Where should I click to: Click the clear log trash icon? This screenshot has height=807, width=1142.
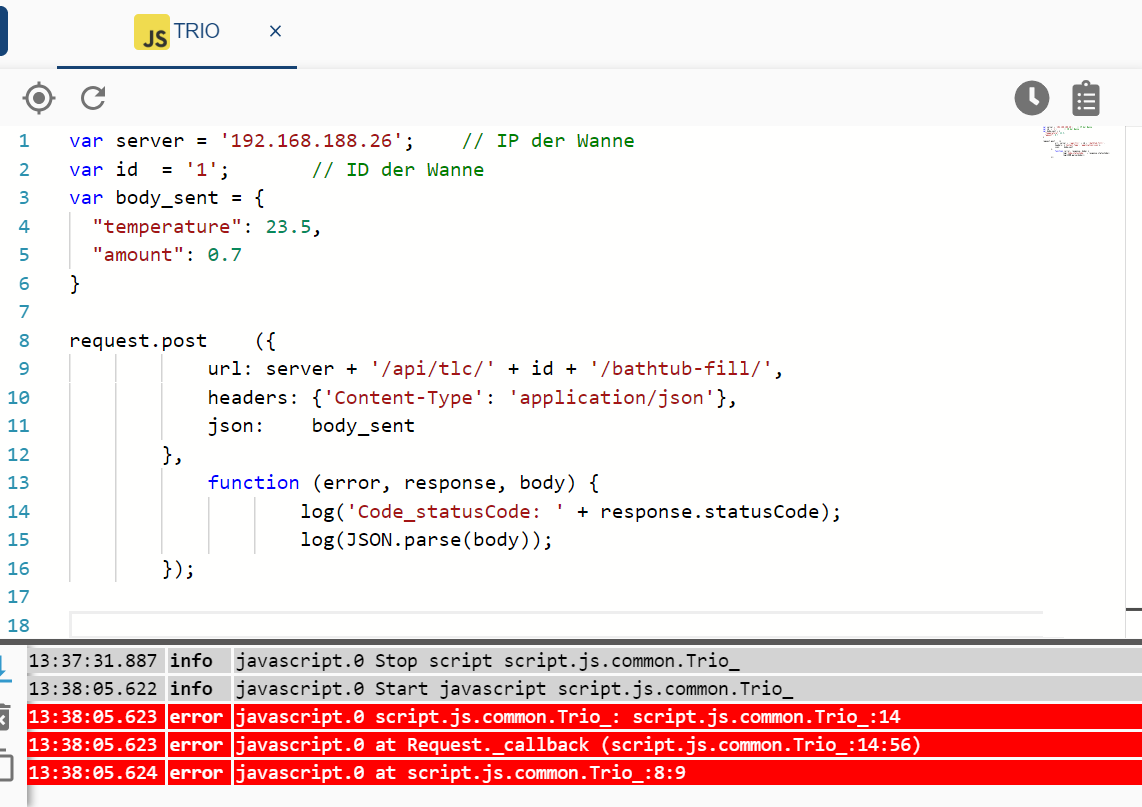[x=4, y=717]
